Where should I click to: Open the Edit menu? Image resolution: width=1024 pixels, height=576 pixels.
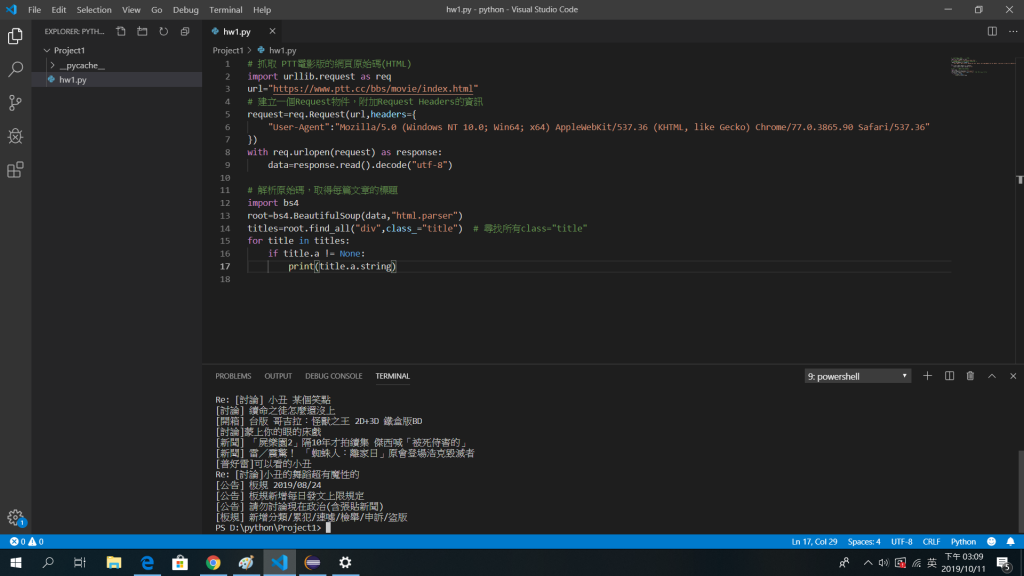59,10
